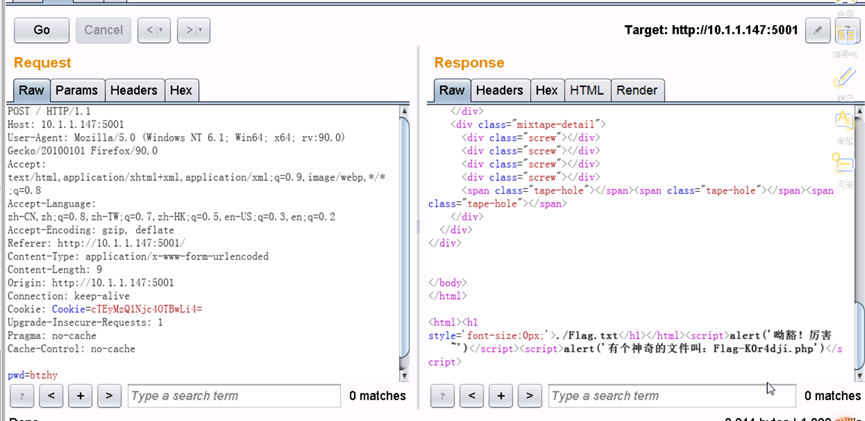
Task: Select the floating letter-A text annotation icon
Action: 845,119
